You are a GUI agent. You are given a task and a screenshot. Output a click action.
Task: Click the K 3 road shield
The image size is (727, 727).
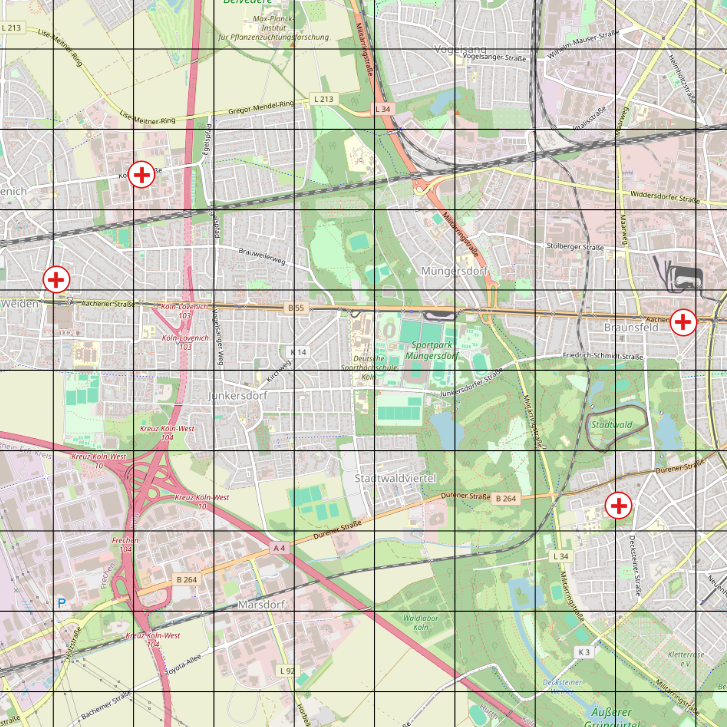click(x=584, y=652)
